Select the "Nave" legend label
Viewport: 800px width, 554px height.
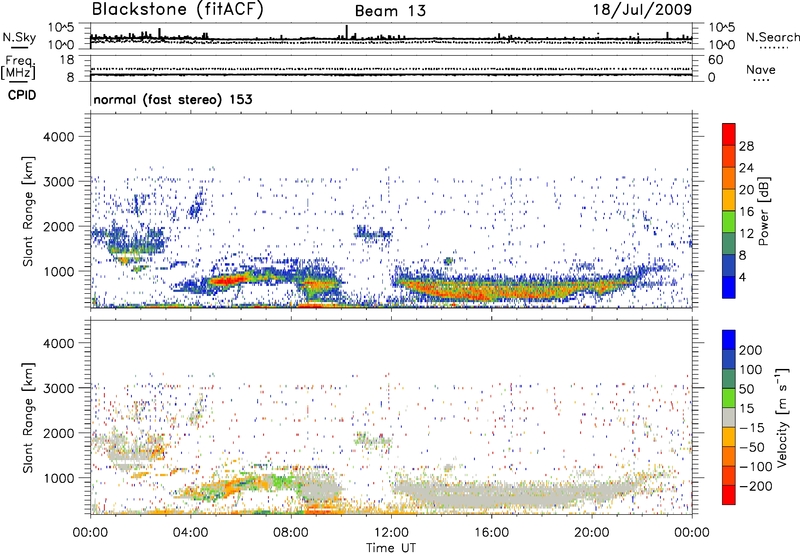point(761,70)
